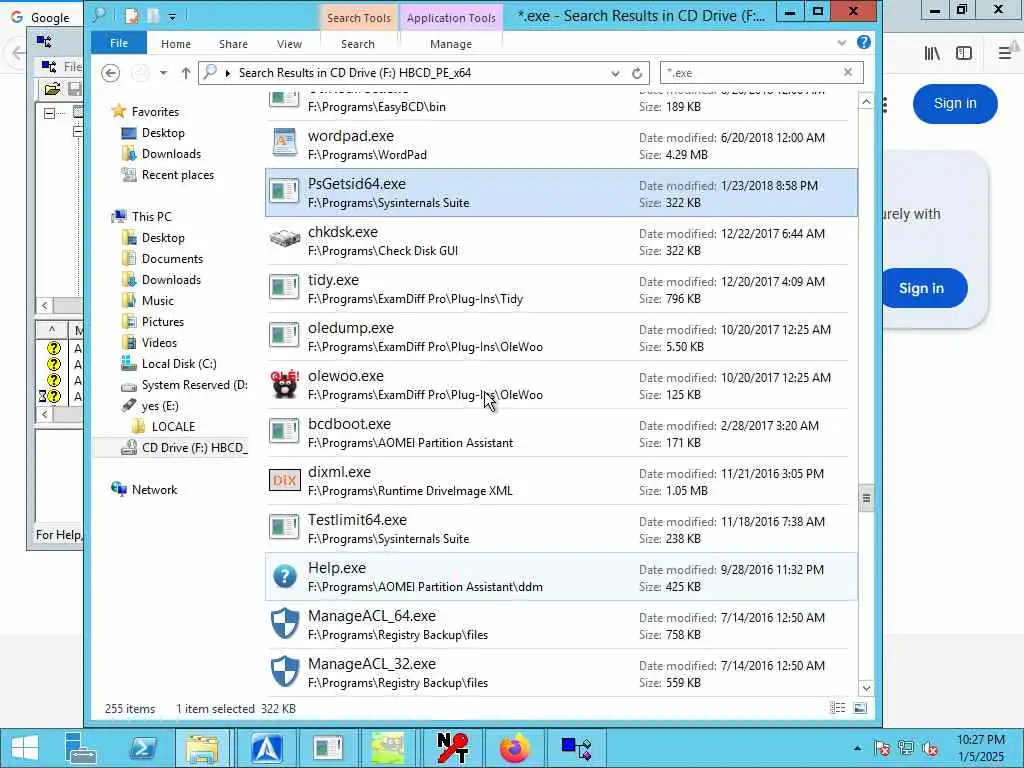
Task: Expand the address bar history dropdown
Action: pyautogui.click(x=615, y=73)
